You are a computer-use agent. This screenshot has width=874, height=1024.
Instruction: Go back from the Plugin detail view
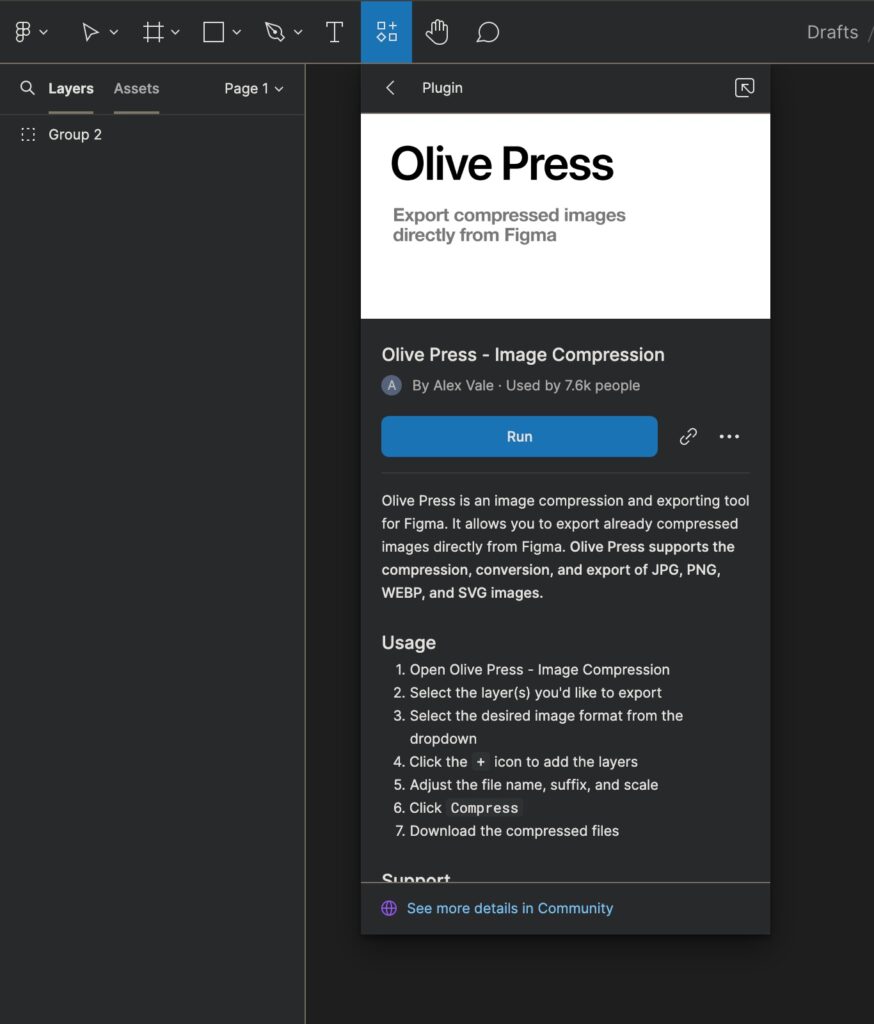[x=390, y=88]
